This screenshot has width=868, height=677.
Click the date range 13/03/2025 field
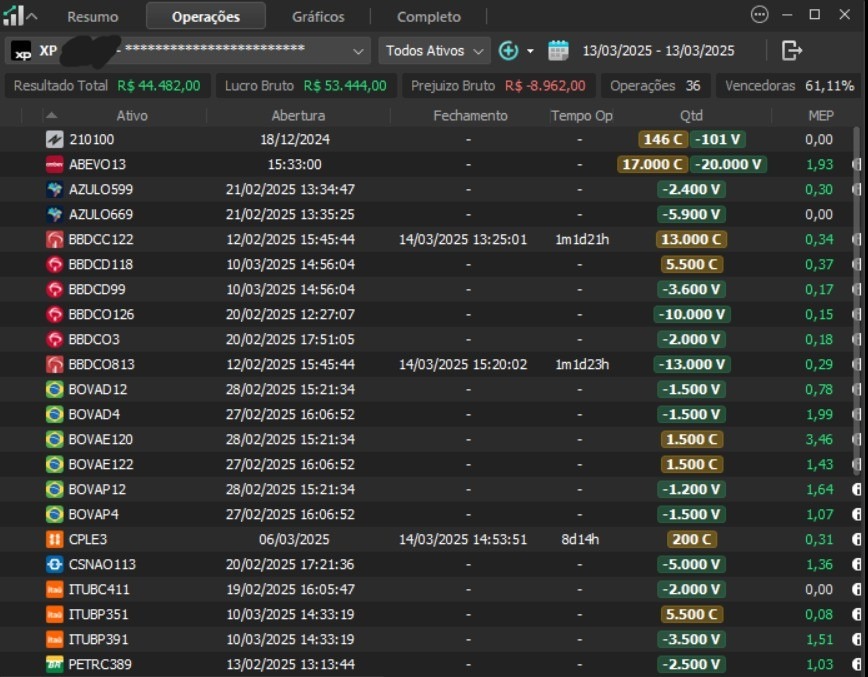click(x=658, y=51)
